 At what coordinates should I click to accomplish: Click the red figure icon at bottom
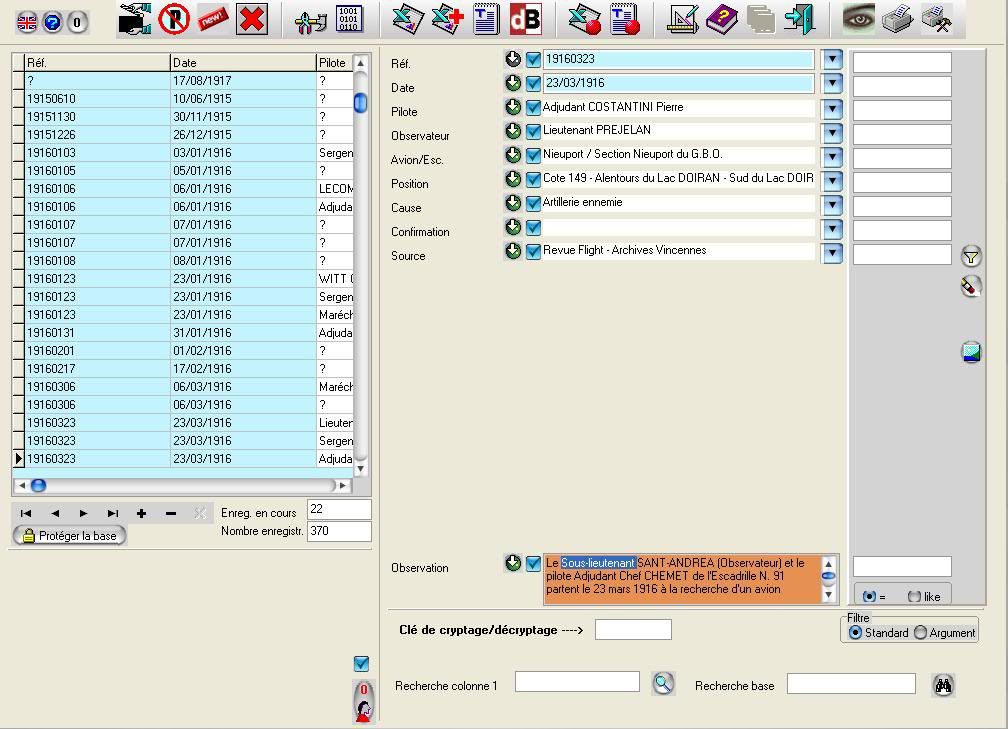pos(363,702)
